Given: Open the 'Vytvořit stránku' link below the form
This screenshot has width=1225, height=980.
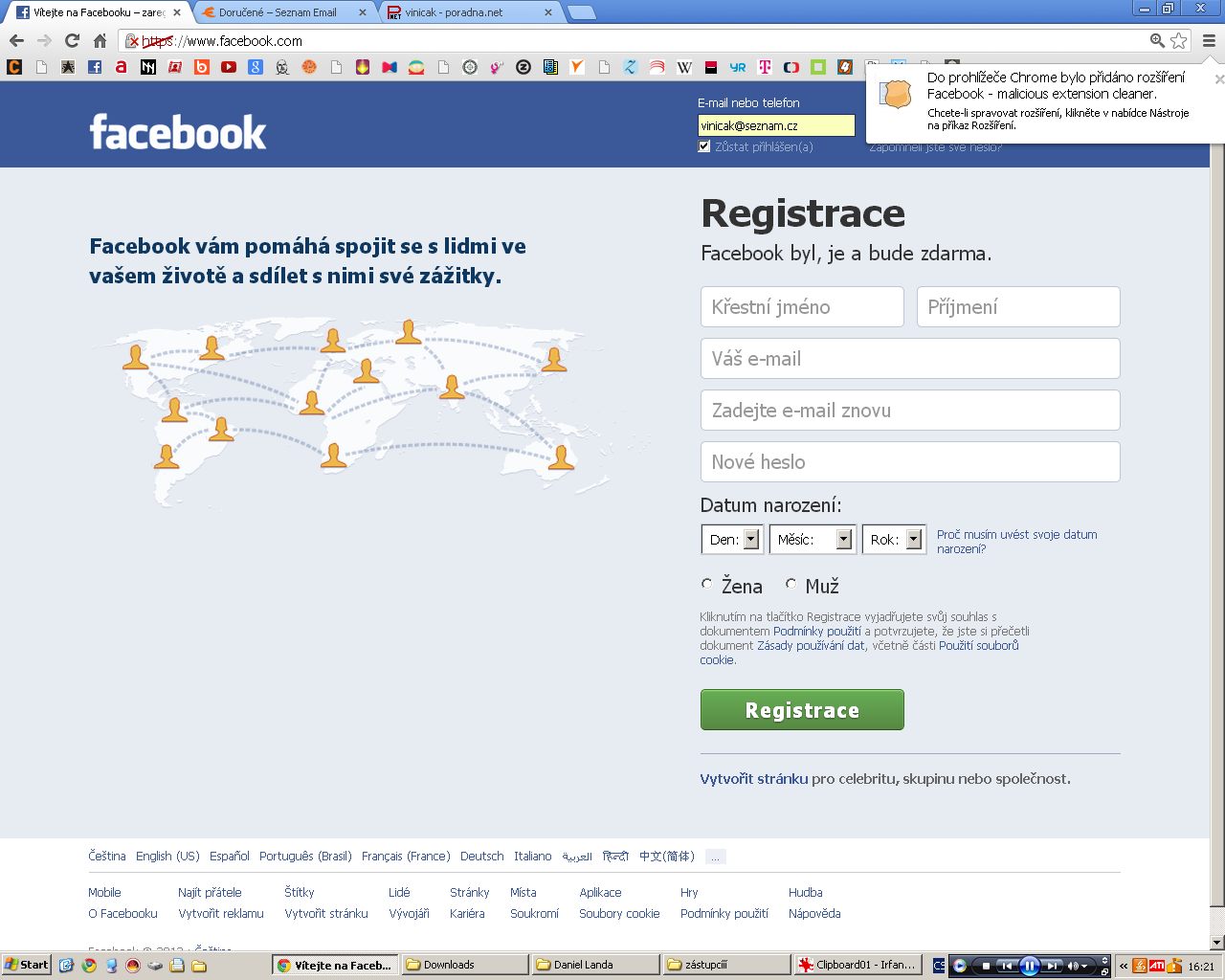Looking at the screenshot, I should (754, 779).
